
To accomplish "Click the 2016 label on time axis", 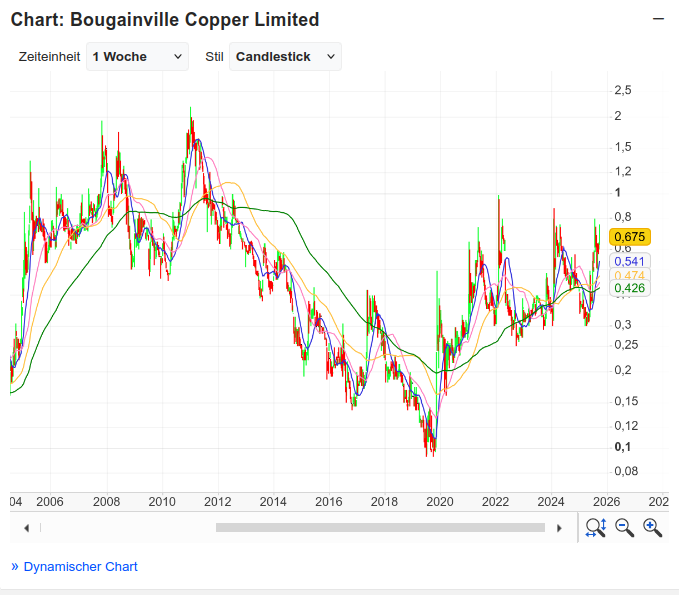I will pyautogui.click(x=329, y=502).
